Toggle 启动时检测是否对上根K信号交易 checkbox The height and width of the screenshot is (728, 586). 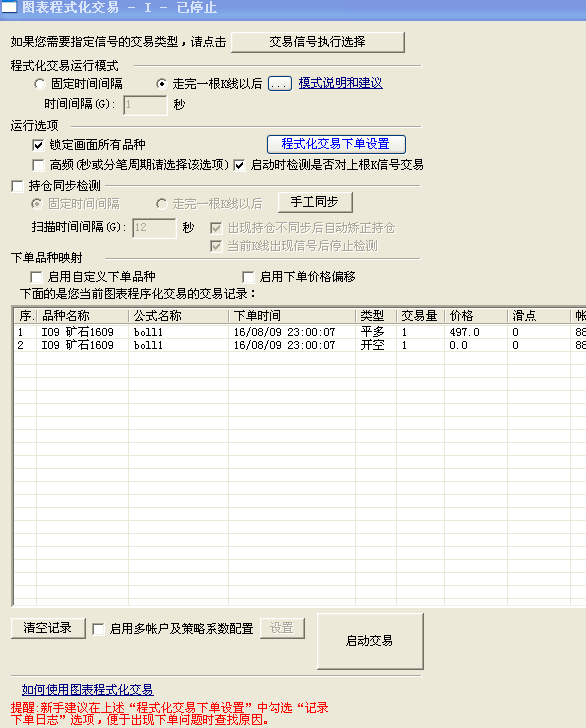tap(239, 165)
